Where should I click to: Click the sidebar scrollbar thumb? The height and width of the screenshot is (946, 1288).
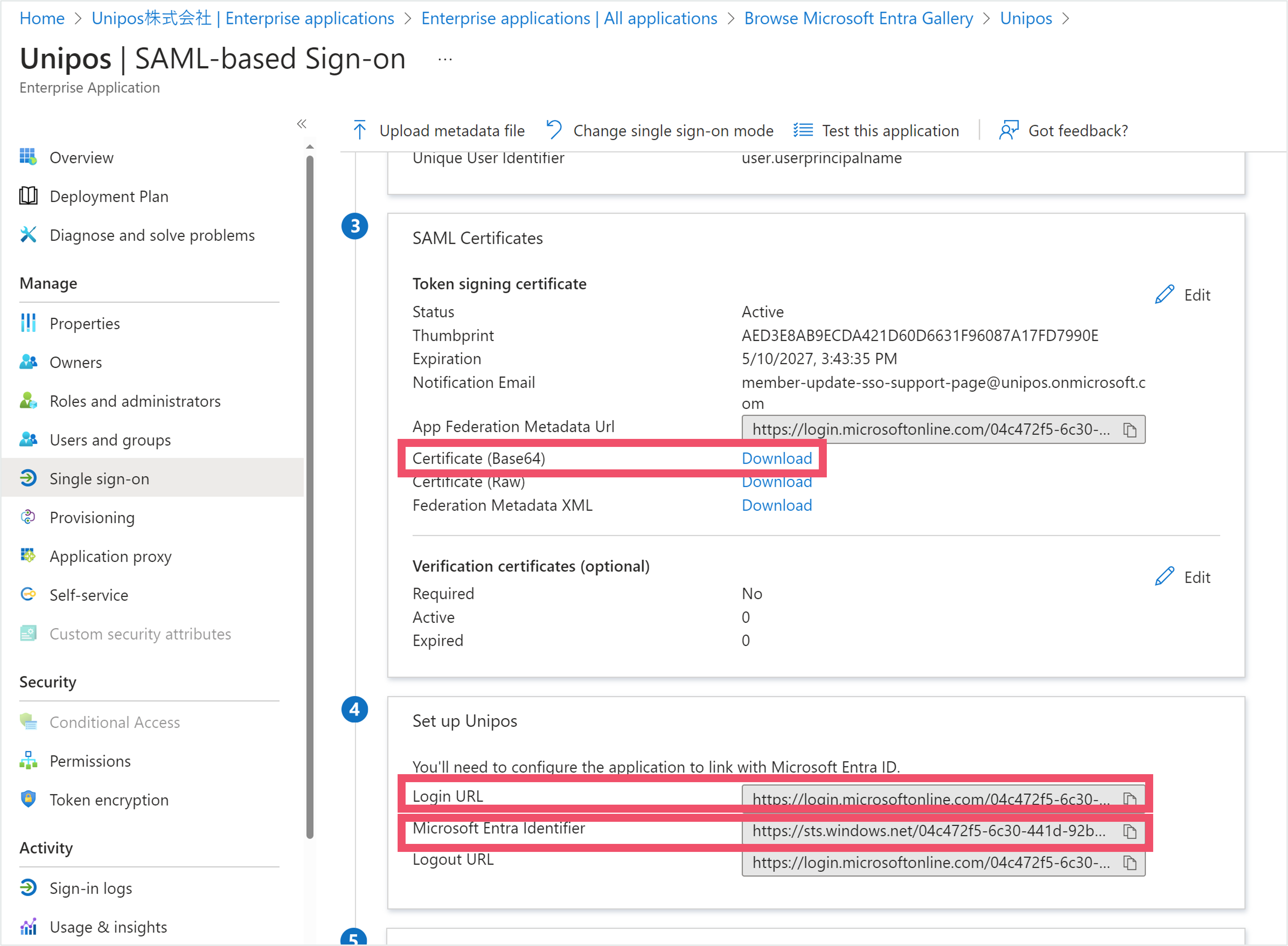(x=310, y=497)
